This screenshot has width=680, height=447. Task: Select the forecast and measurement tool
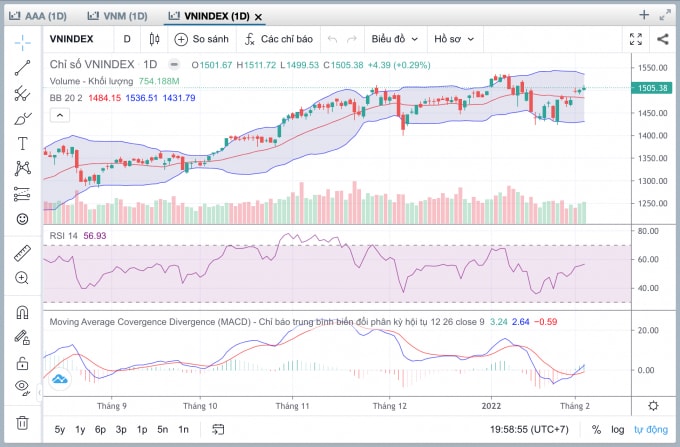click(x=23, y=194)
